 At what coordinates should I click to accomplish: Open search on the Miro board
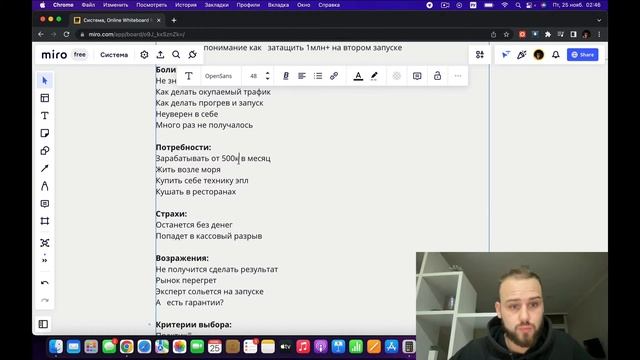[176, 55]
